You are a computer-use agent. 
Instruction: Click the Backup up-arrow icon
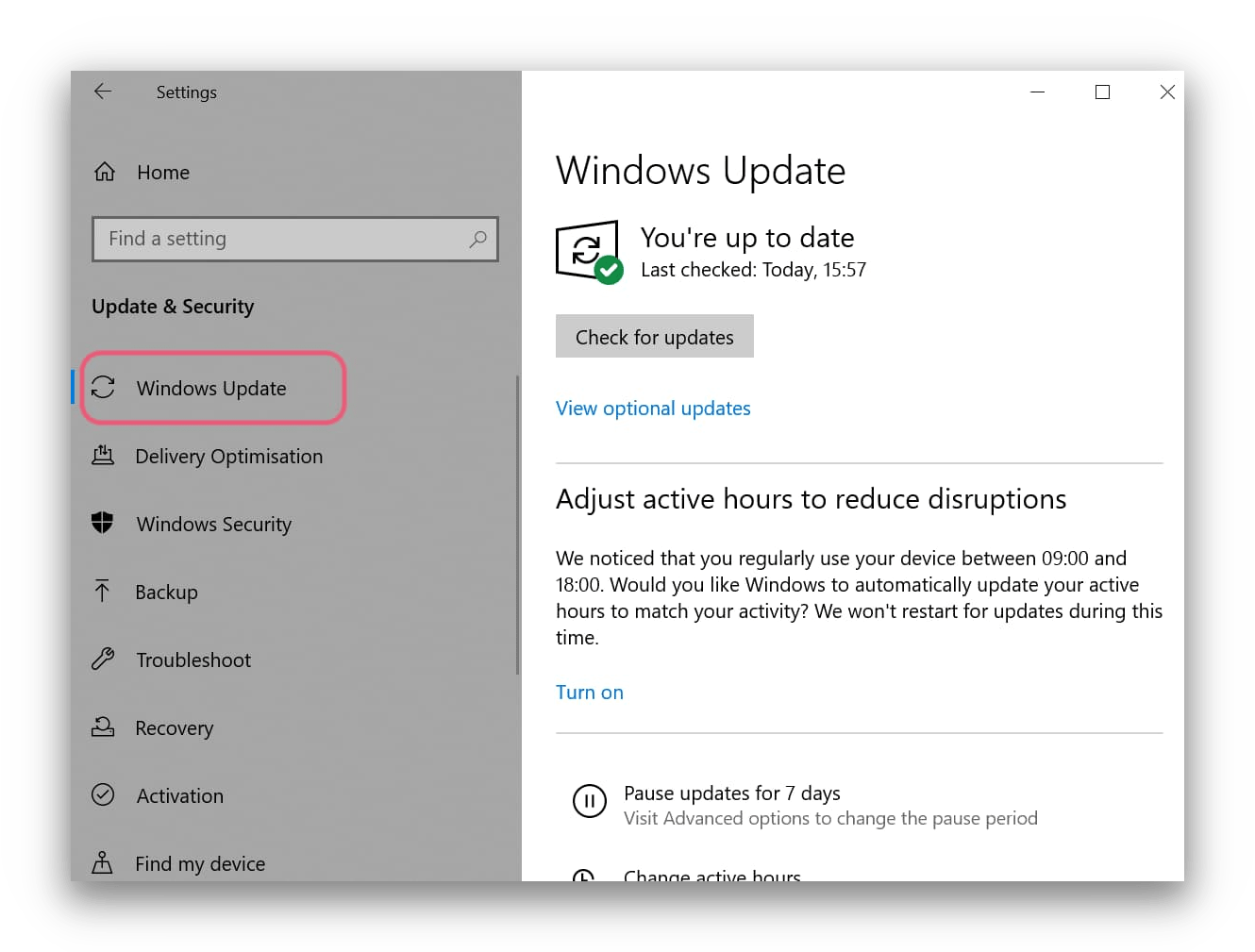[x=103, y=591]
